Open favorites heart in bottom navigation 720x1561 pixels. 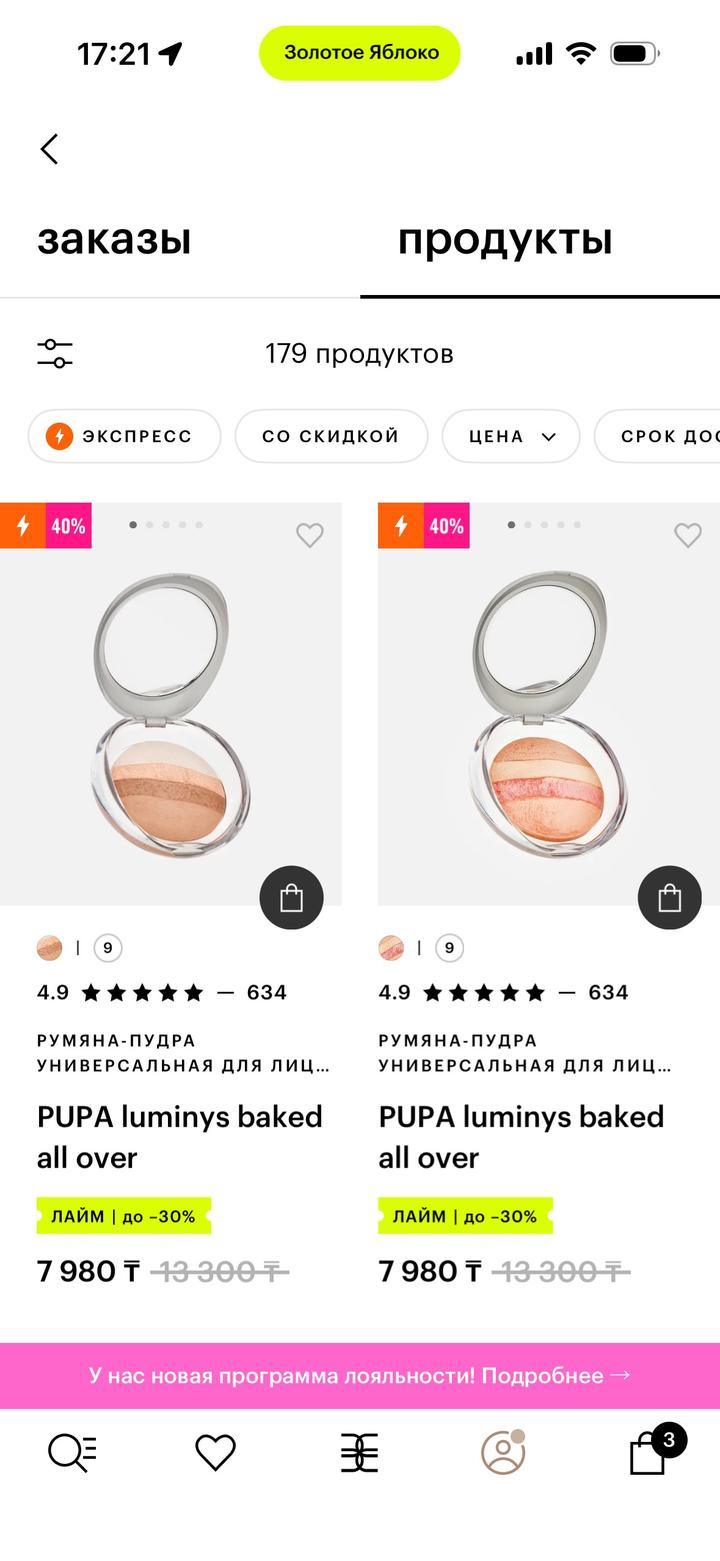pos(215,1452)
